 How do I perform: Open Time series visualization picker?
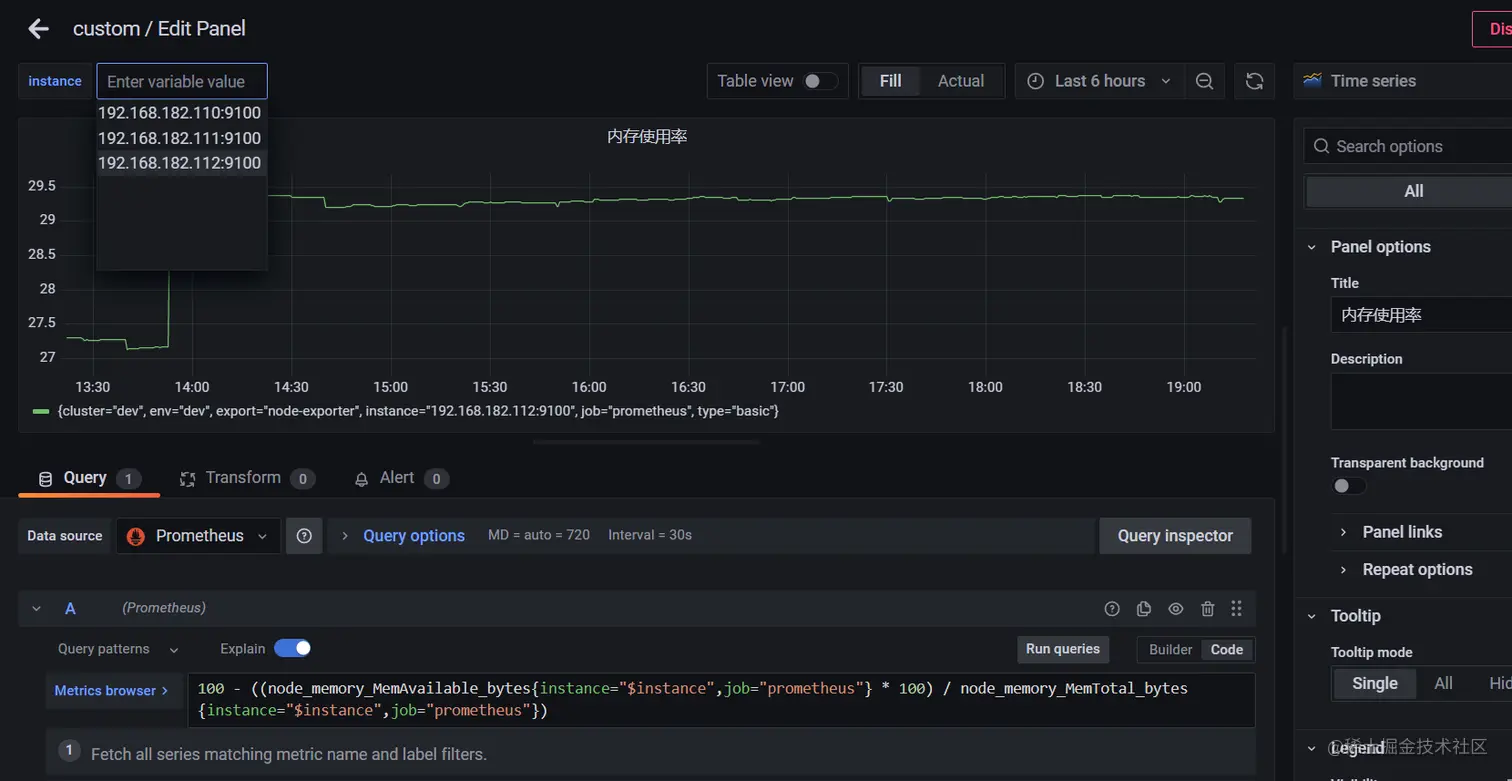(x=1403, y=81)
